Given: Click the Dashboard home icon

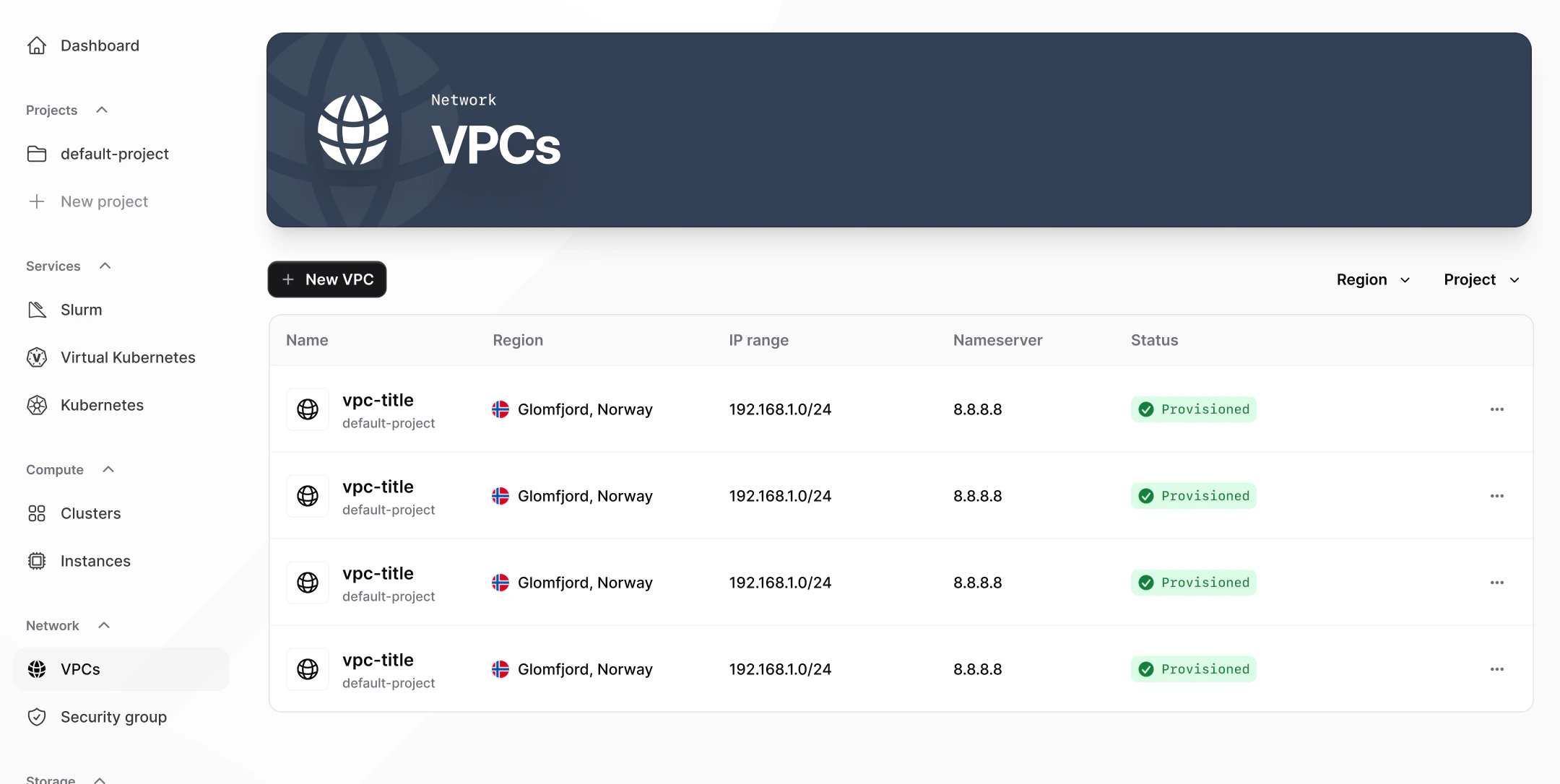Looking at the screenshot, I should pos(37,45).
